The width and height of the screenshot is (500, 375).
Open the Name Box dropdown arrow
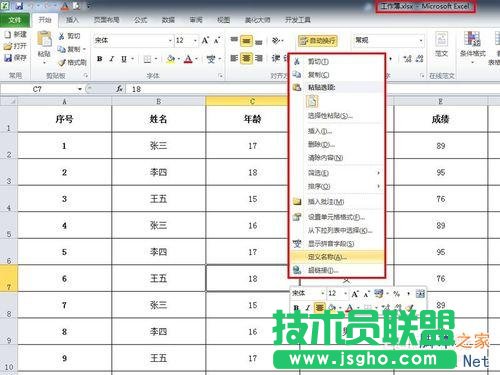pos(80,89)
